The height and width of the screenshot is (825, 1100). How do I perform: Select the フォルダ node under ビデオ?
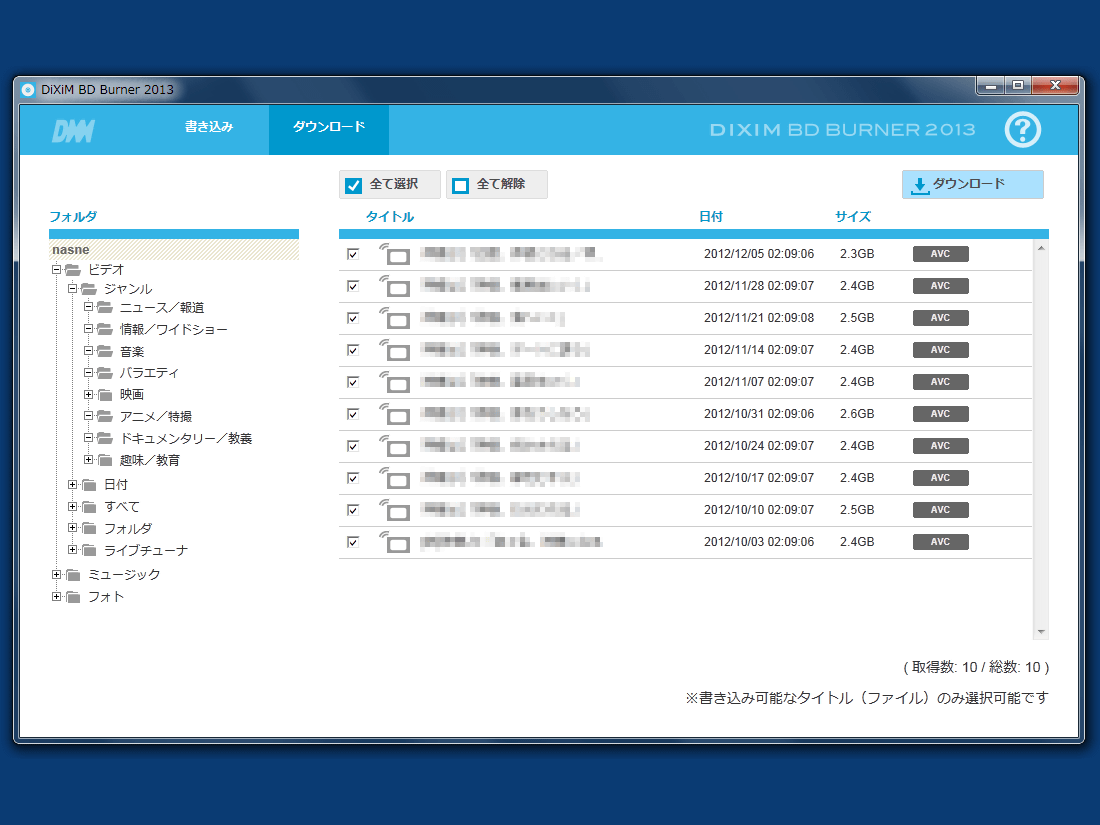[x=128, y=528]
